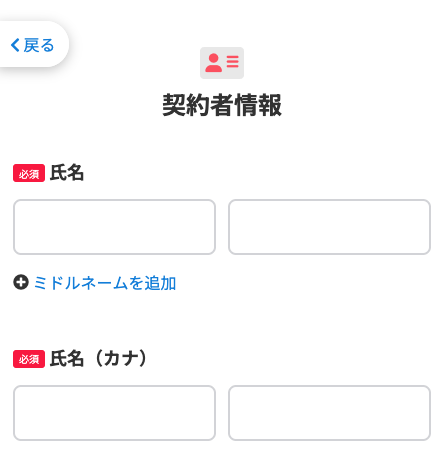Click the 必須 badge next to 氏名（カナ）
Screen dimensions: 443x469
[x=29, y=359]
